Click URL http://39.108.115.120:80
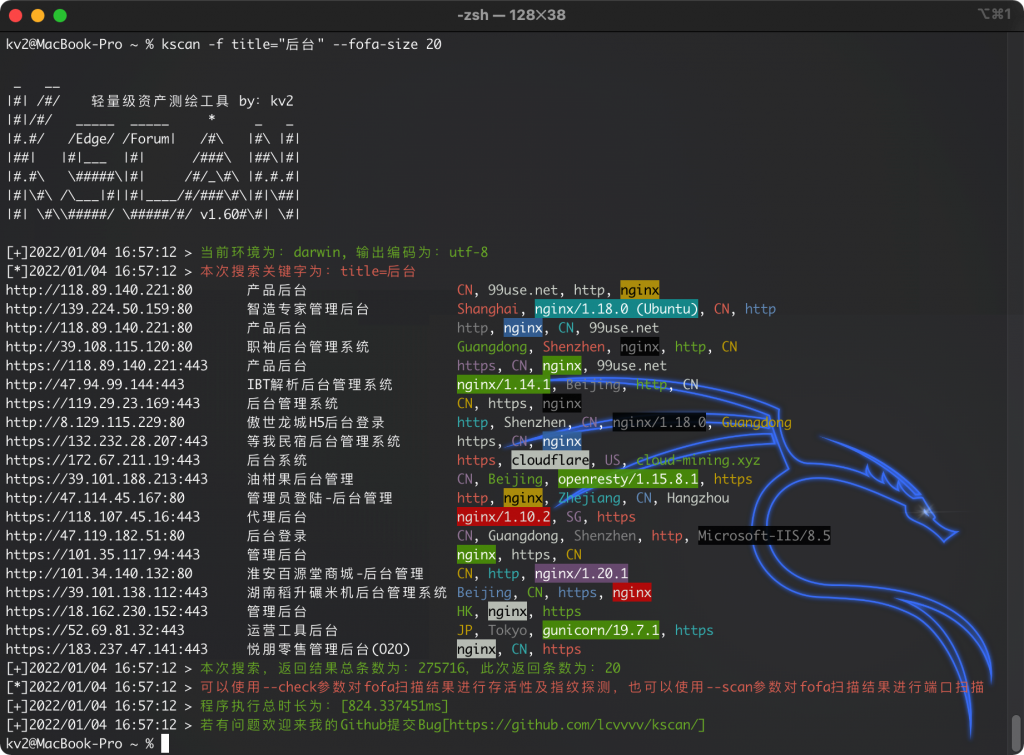The width and height of the screenshot is (1024, 755). coord(99,347)
